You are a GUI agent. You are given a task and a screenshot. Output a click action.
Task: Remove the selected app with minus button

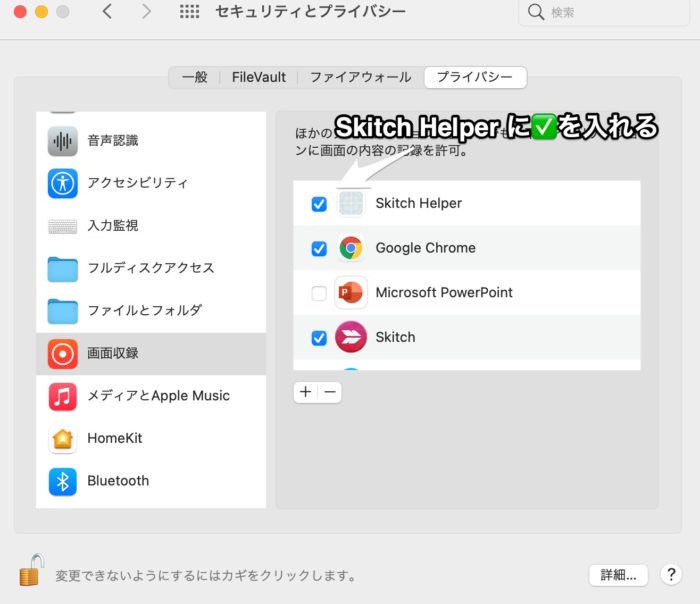click(x=330, y=392)
